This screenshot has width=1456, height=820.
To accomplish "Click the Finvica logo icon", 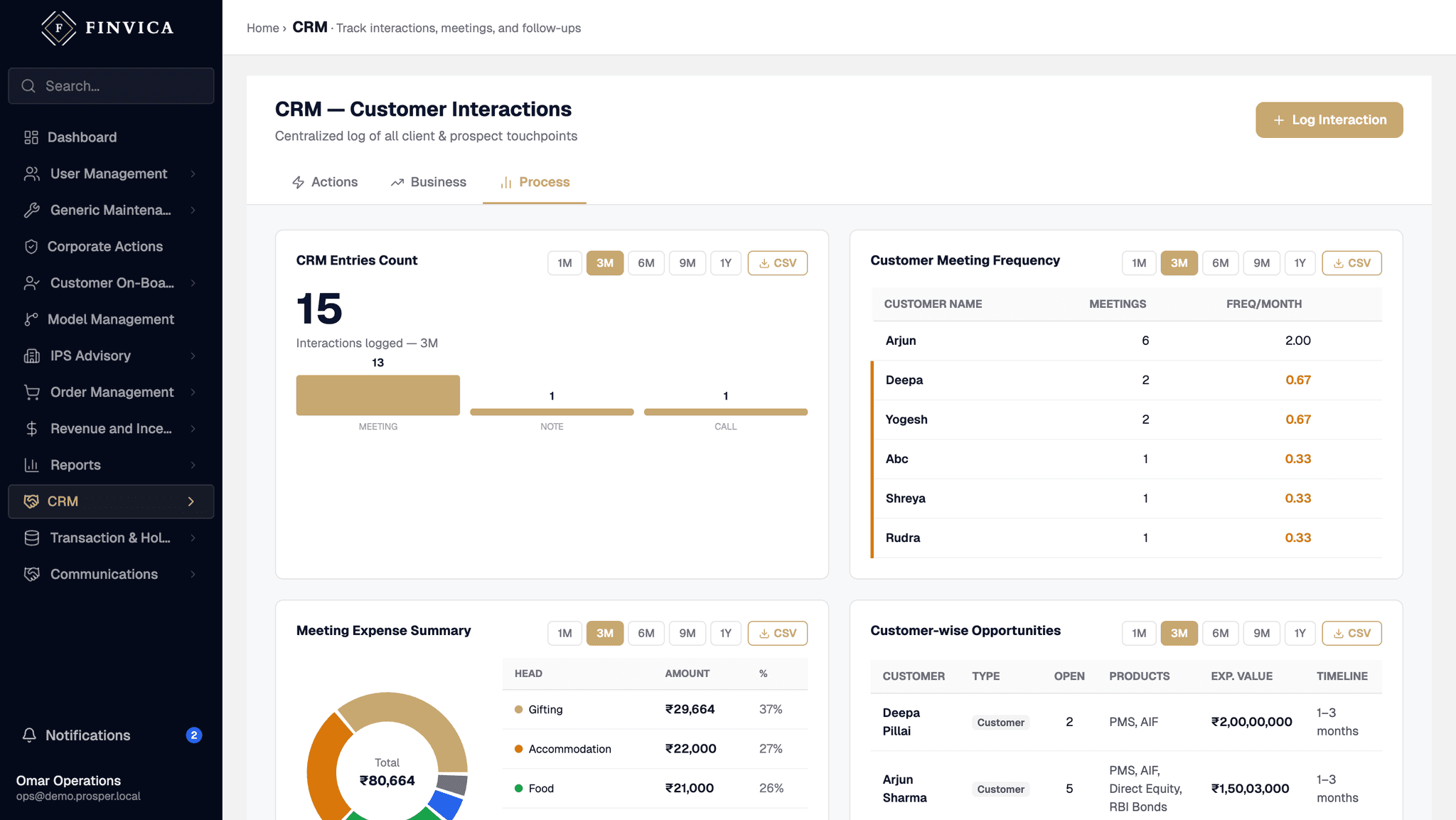I will pos(59,28).
